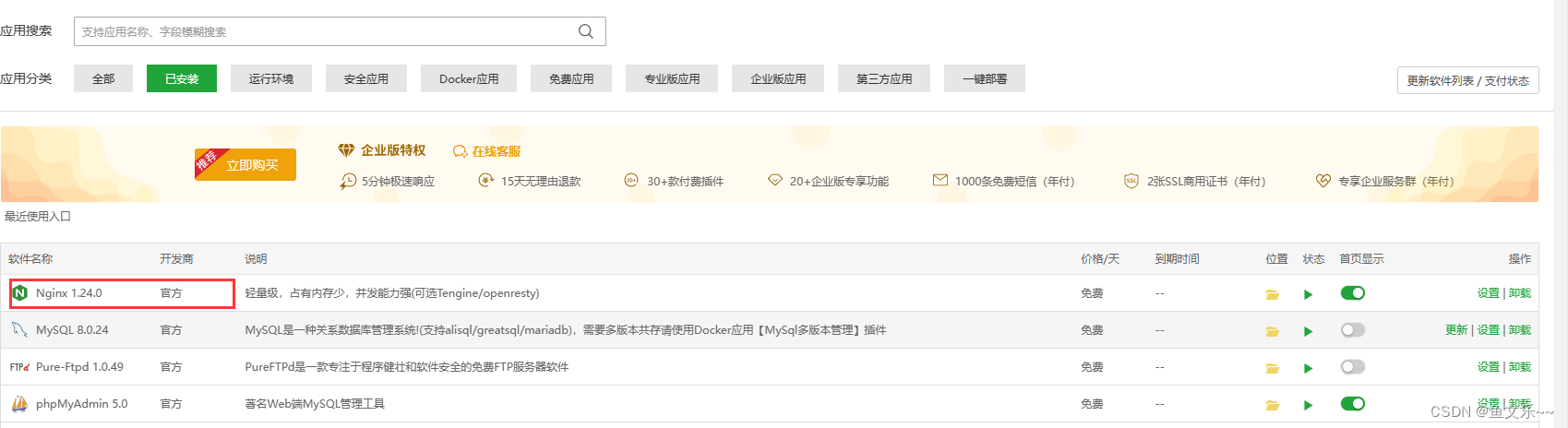Click the Nginx running status play icon

click(1308, 294)
